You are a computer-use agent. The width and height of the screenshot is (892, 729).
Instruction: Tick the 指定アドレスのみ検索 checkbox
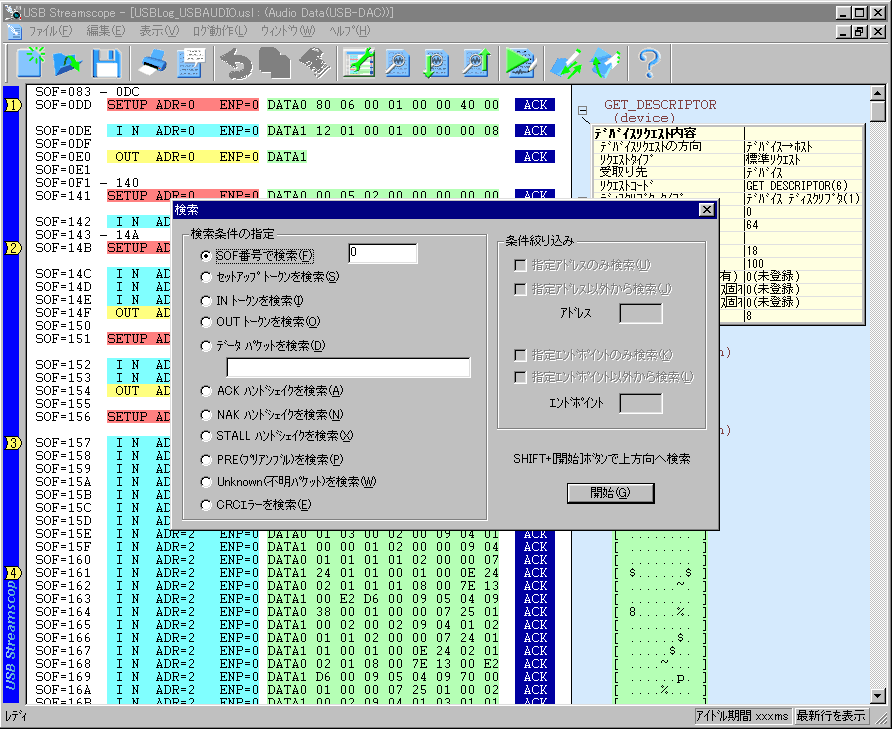519,265
